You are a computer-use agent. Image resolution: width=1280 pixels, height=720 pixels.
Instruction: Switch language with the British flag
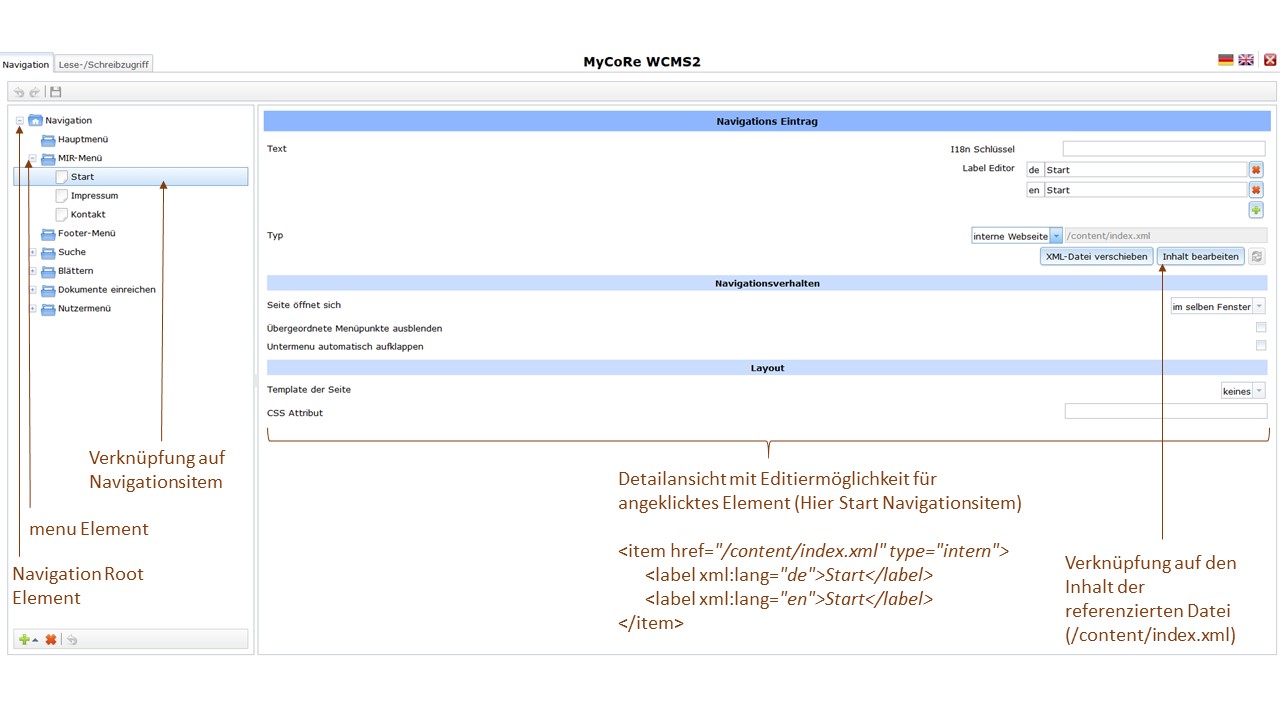(1246, 60)
